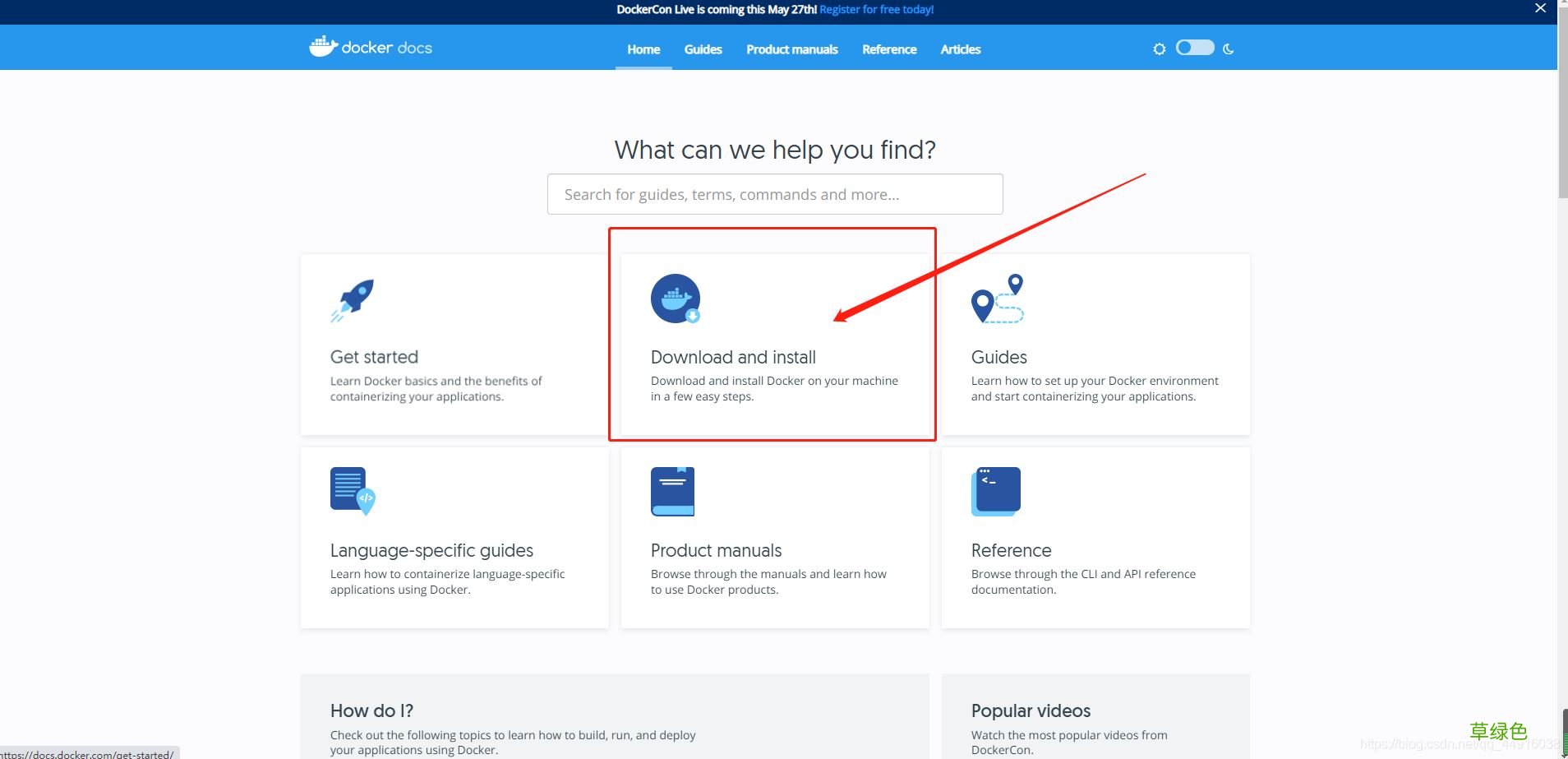Click the 'docker docs' wordmark text

point(387,48)
